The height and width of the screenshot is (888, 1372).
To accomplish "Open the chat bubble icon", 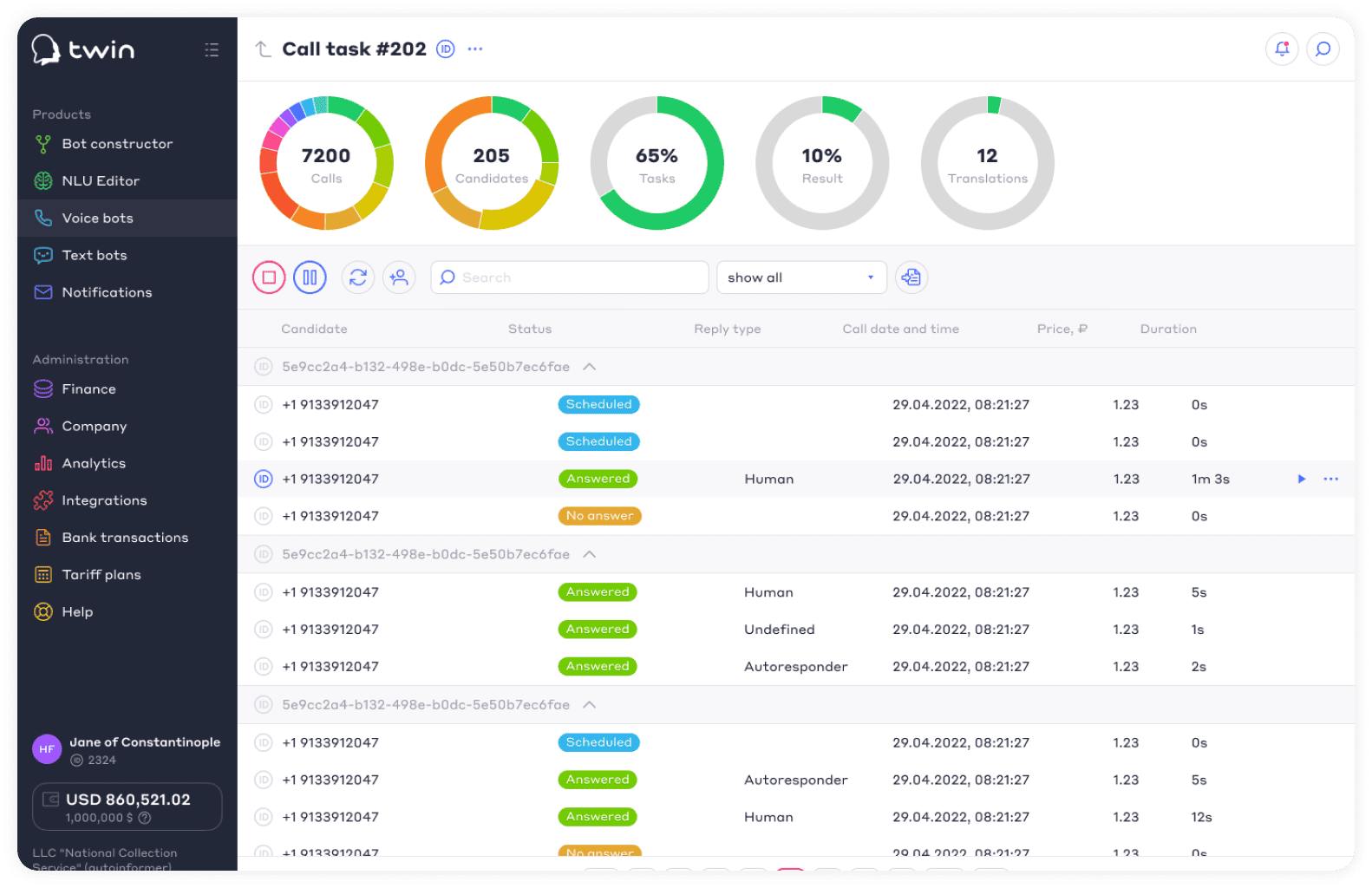I will [1323, 49].
